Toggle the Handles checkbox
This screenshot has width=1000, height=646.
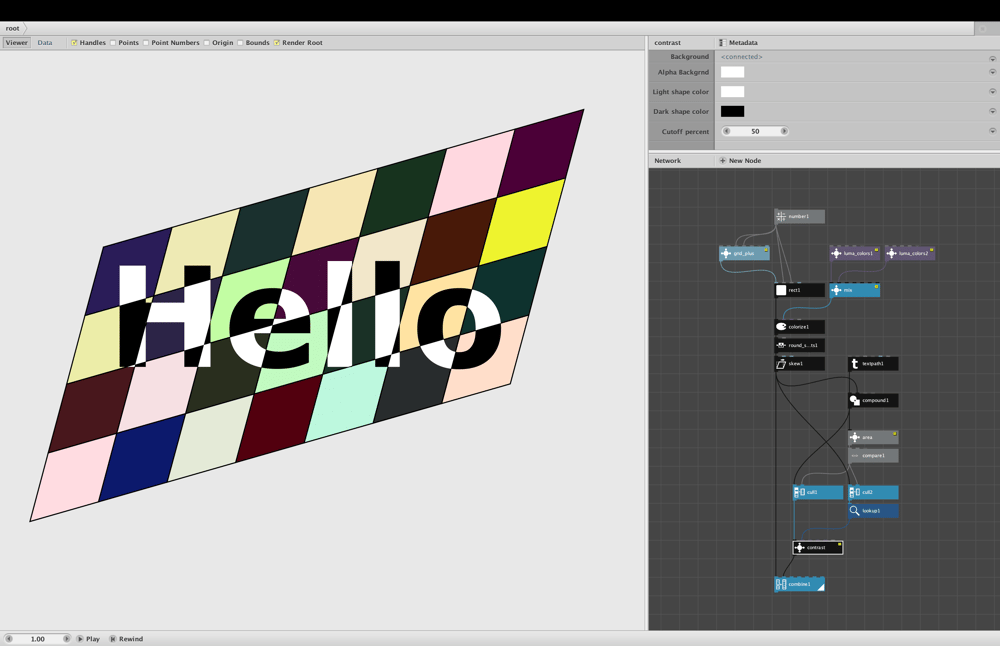pyautogui.click(x=74, y=43)
